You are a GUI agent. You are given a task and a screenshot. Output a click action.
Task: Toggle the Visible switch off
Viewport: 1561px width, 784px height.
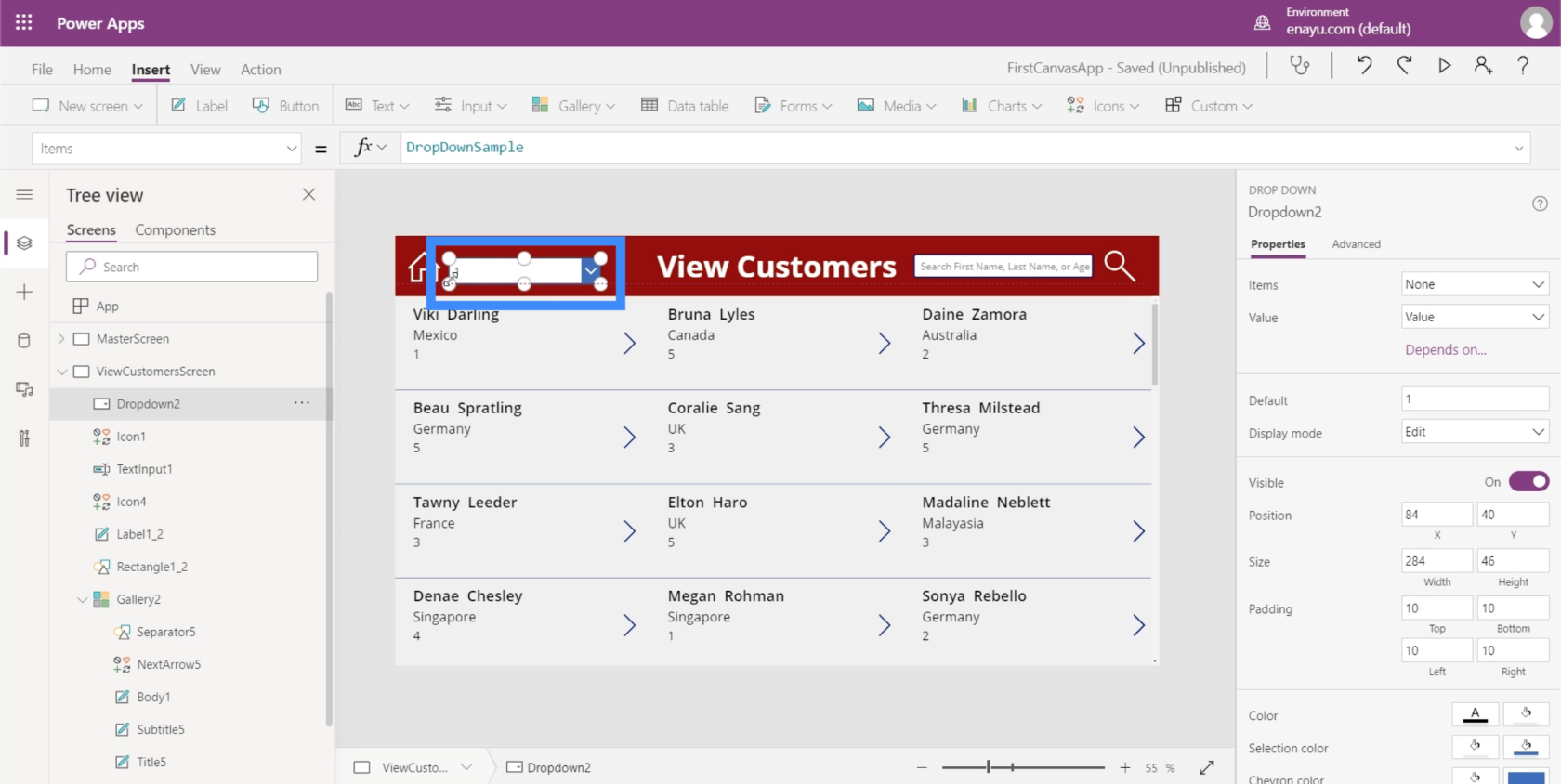[x=1528, y=481]
